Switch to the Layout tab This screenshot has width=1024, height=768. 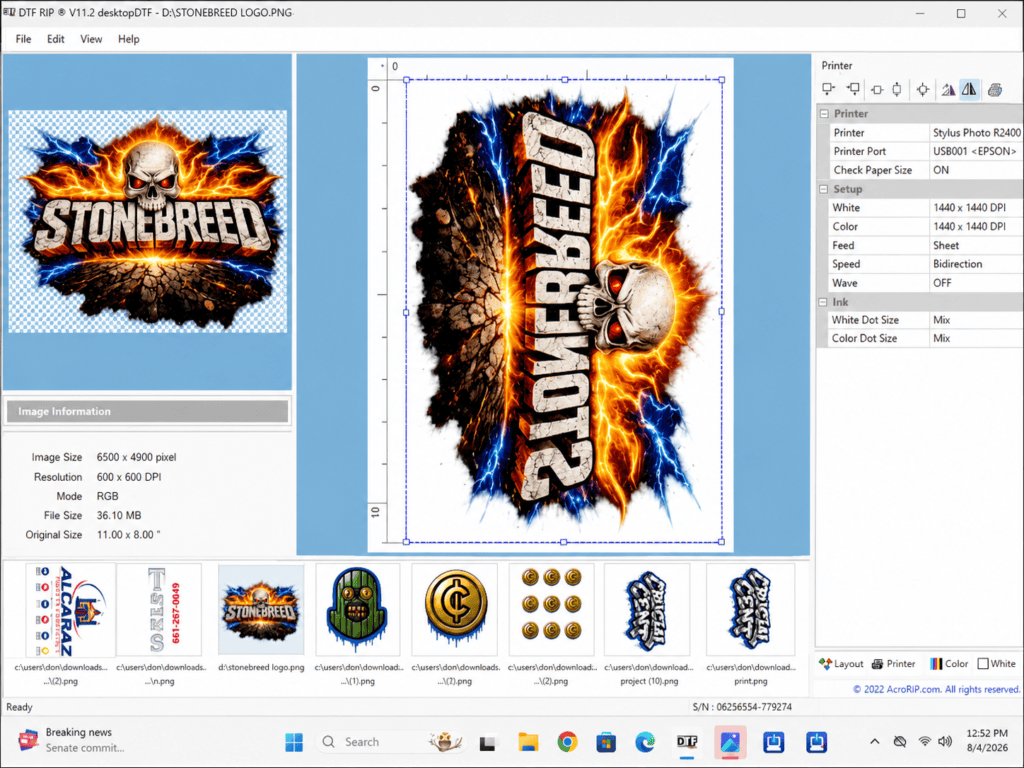click(841, 664)
